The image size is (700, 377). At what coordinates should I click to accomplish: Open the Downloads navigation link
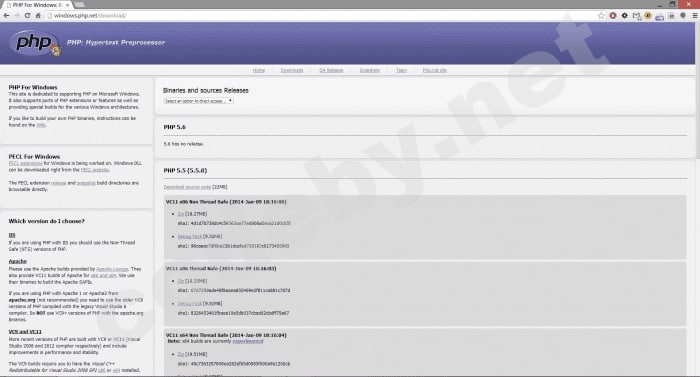[292, 71]
